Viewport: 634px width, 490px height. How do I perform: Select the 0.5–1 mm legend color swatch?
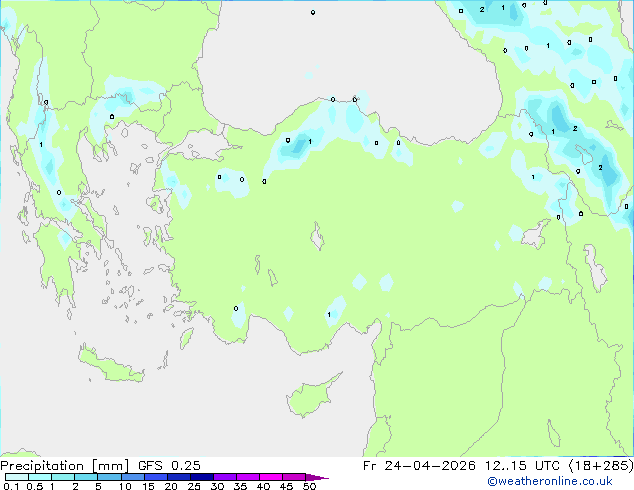[40, 477]
